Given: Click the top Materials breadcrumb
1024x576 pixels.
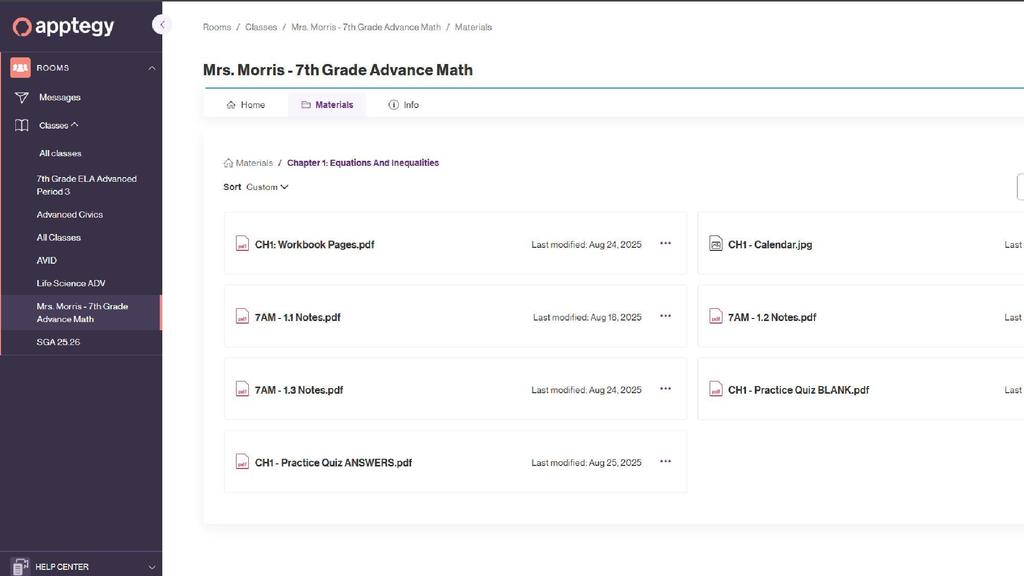Looking at the screenshot, I should pyautogui.click(x=473, y=27).
